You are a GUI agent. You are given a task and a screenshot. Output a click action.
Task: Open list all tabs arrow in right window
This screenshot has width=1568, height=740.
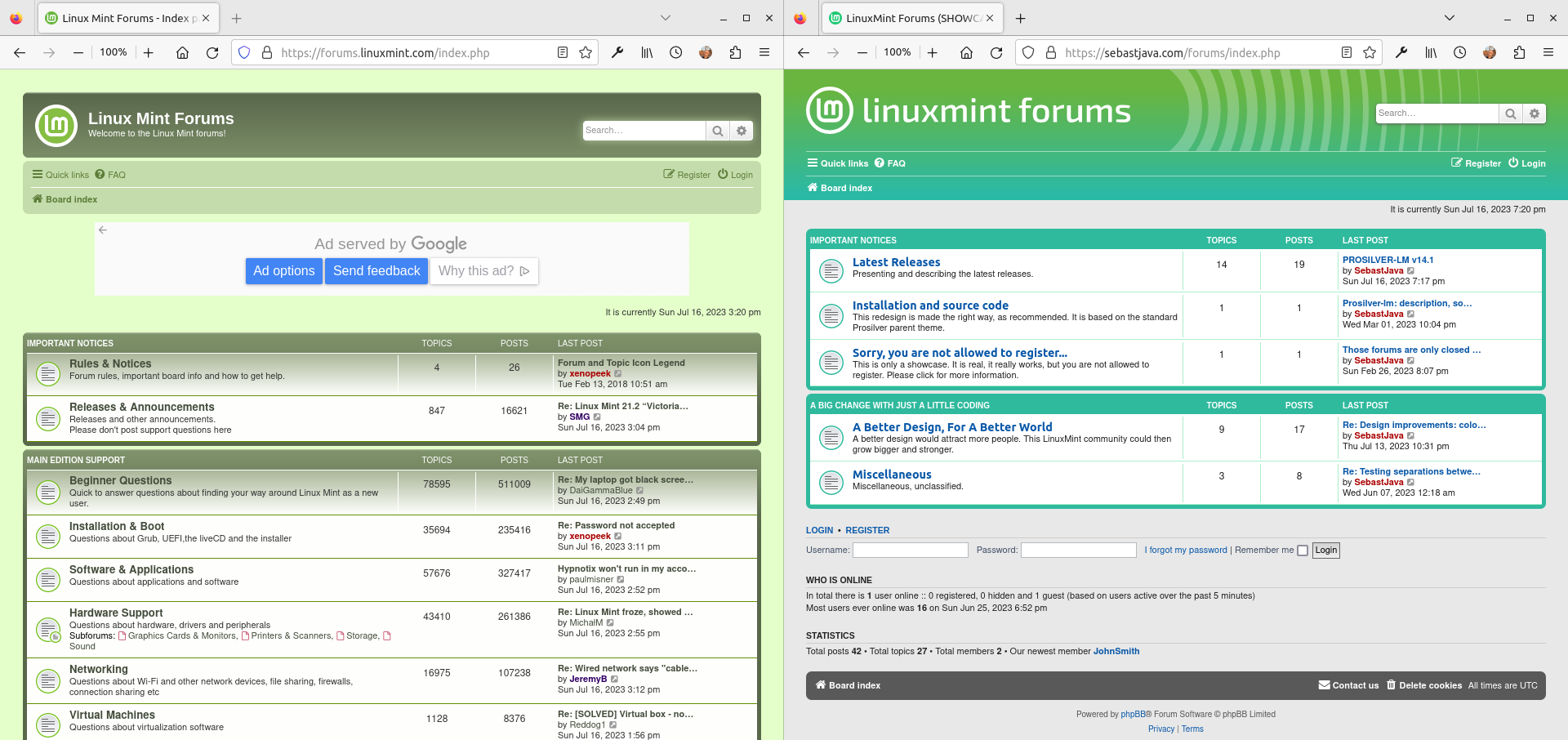tap(1450, 18)
